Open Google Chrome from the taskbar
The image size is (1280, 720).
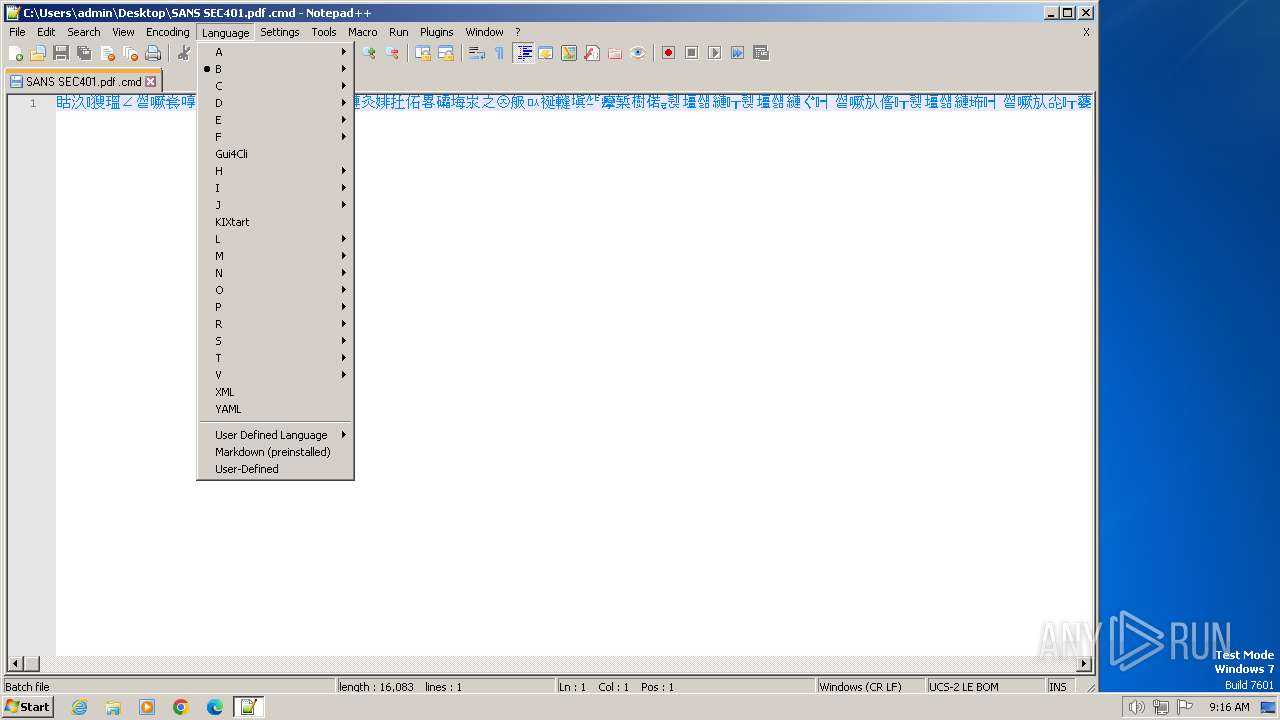click(x=181, y=707)
